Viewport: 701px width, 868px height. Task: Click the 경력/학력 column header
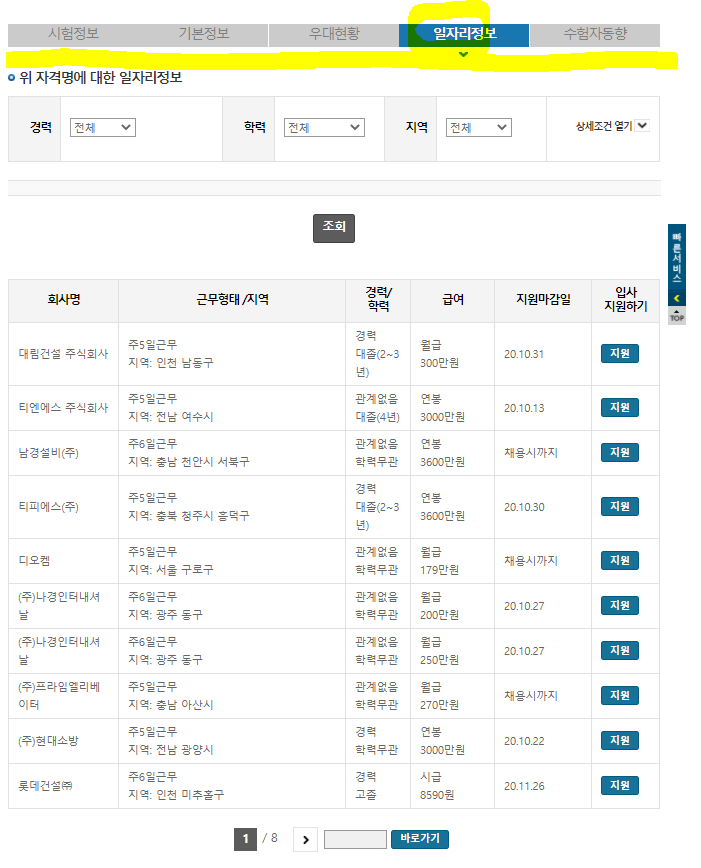pyautogui.click(x=378, y=299)
